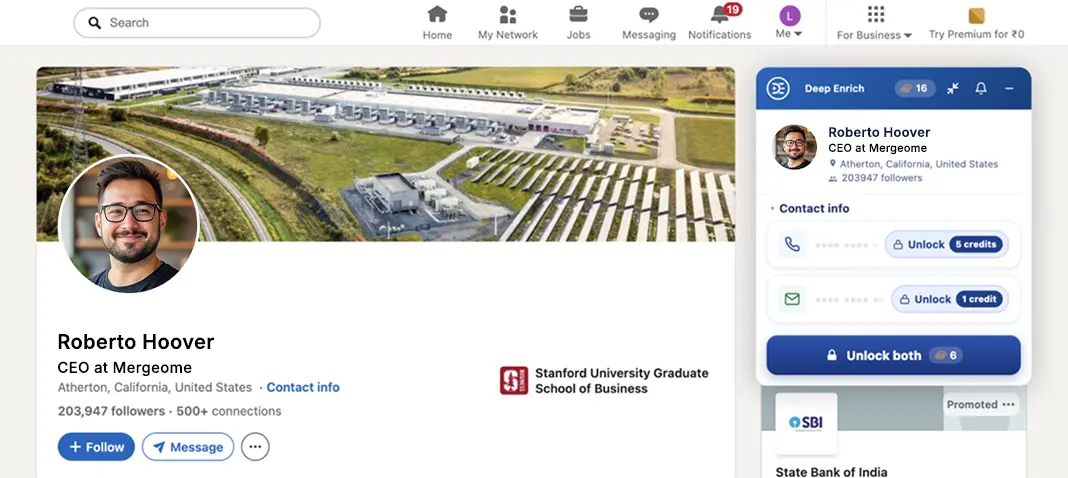This screenshot has height=478, width=1068.
Task: Unlock phone number for 5 credits
Action: (947, 244)
